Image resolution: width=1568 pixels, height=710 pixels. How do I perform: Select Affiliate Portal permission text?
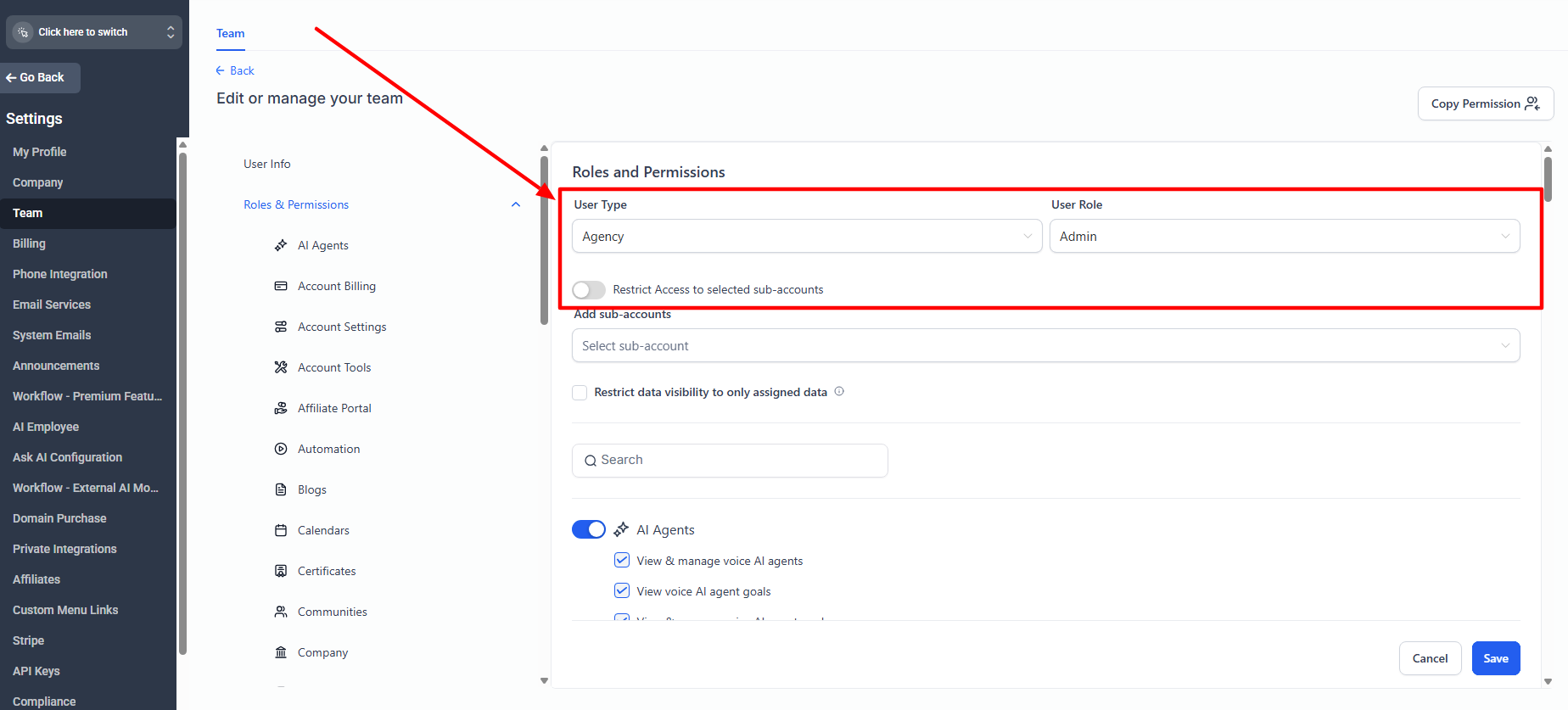(x=334, y=408)
